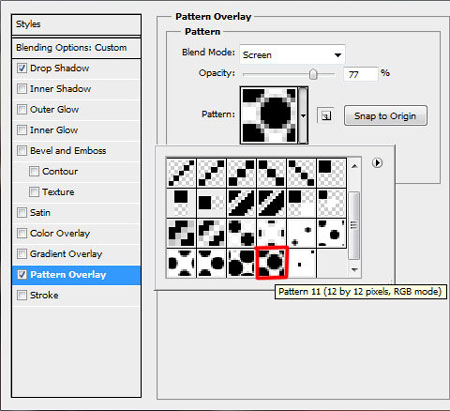Enable the Bevel and Emboss checkbox

(x=22, y=151)
